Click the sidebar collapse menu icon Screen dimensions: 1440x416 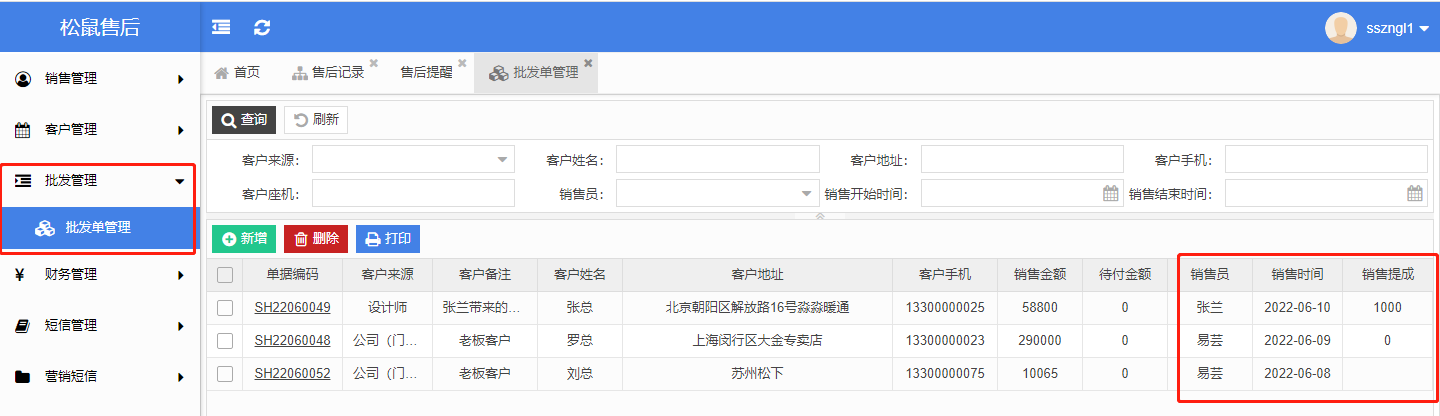coord(221,28)
